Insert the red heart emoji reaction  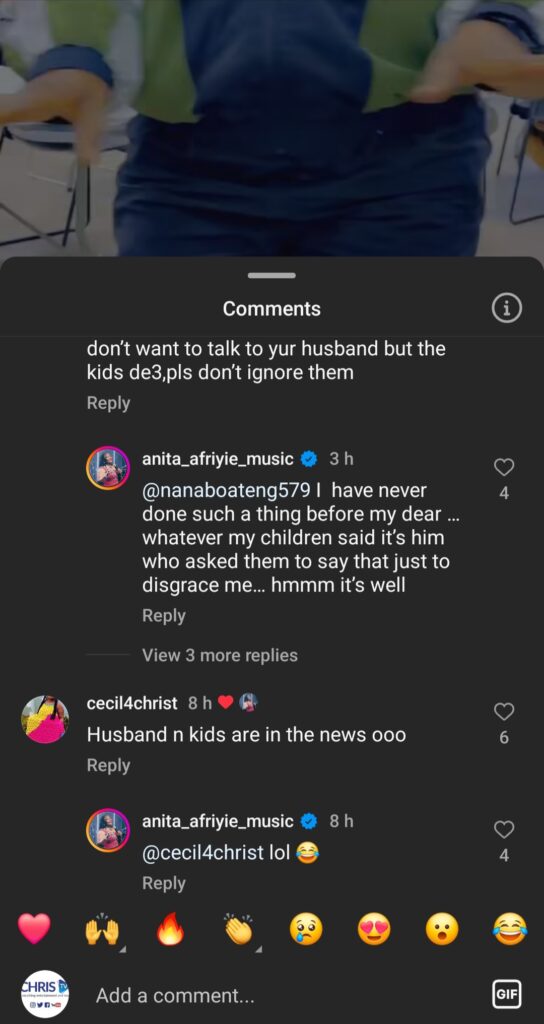34,929
